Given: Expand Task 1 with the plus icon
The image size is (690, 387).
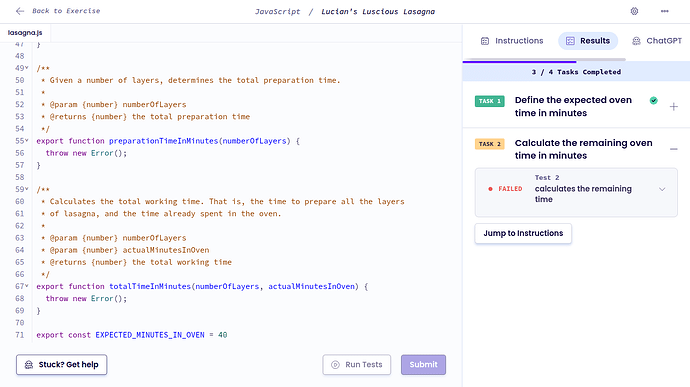Looking at the screenshot, I should 673,107.
